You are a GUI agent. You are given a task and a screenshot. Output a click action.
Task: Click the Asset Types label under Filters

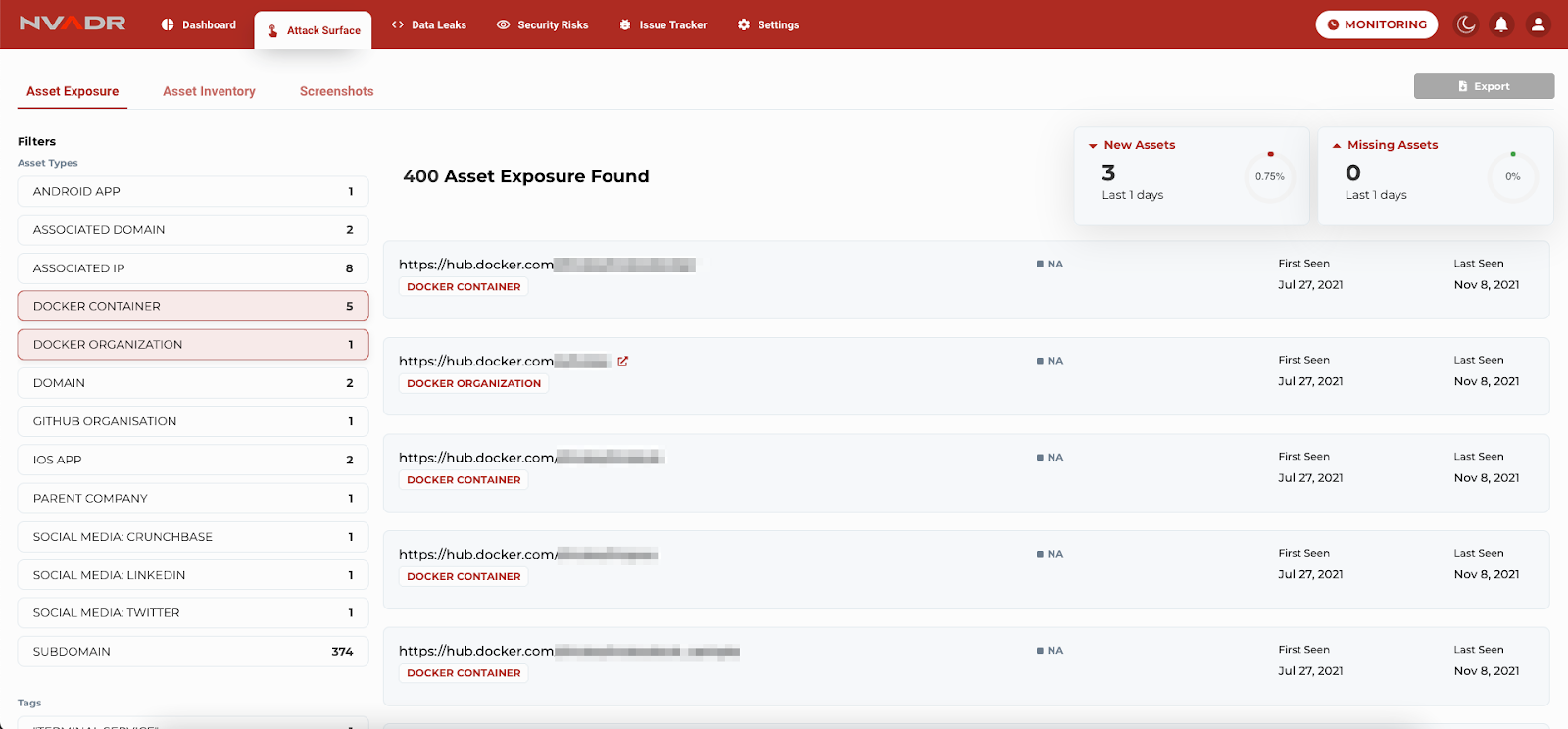(48, 163)
